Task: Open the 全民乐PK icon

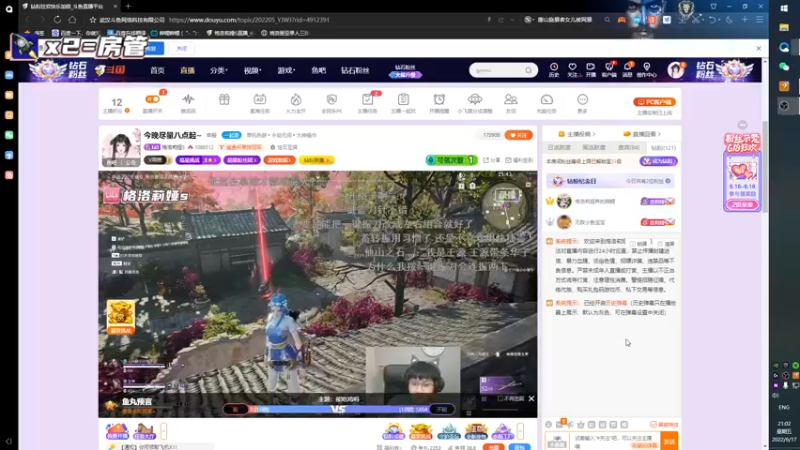Action: pyautogui.click(x=332, y=99)
